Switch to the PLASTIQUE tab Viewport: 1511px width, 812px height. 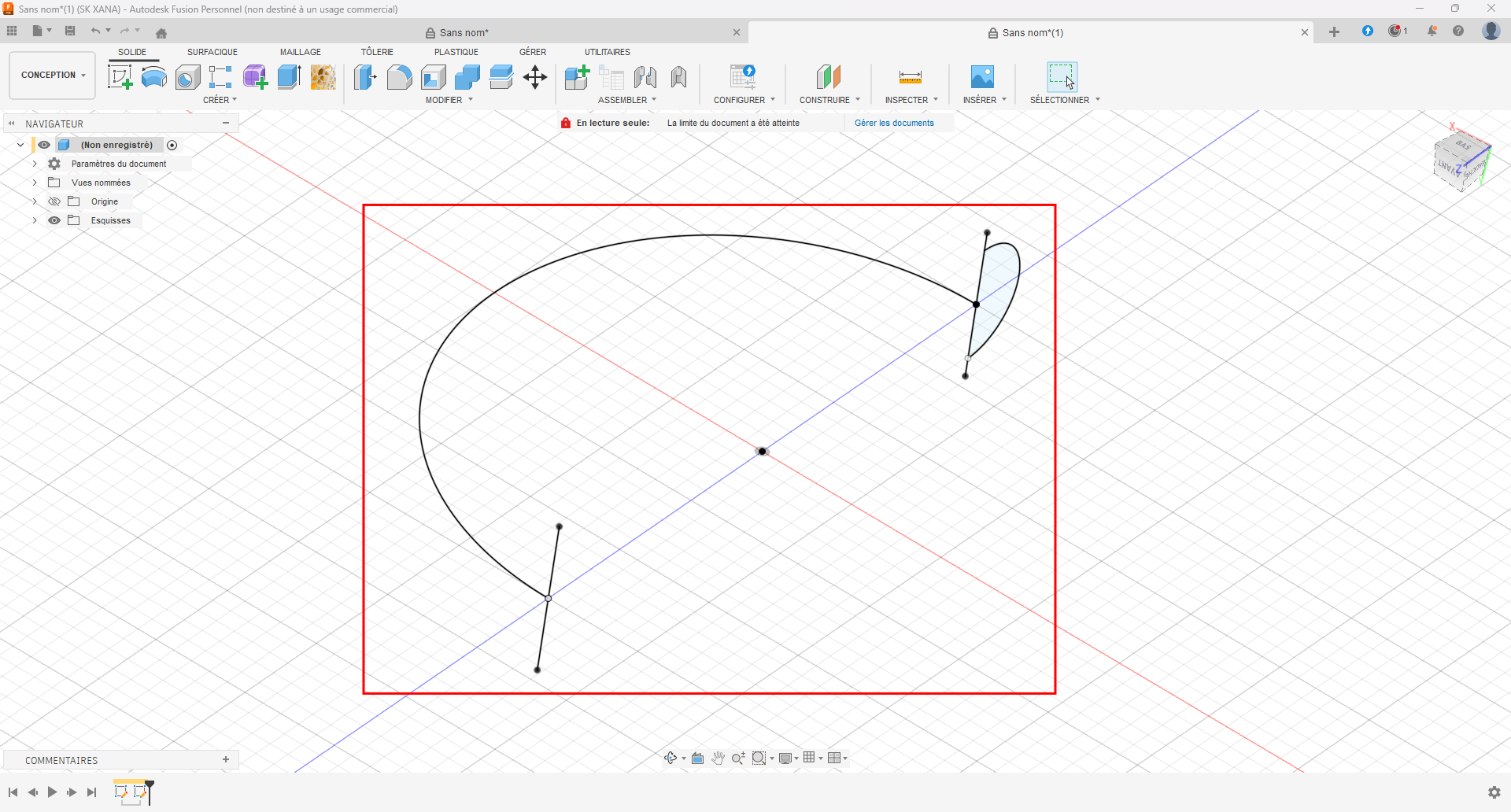pyautogui.click(x=456, y=52)
